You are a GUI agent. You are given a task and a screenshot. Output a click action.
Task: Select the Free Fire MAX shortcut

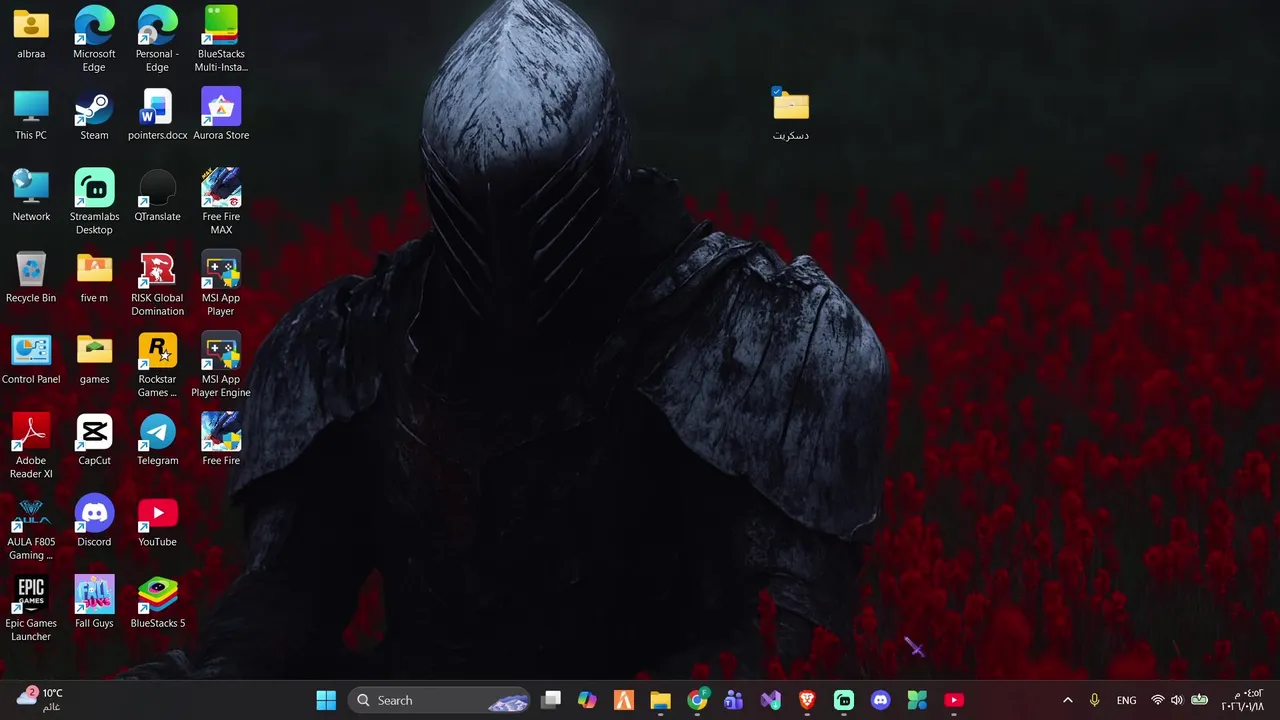pyautogui.click(x=221, y=203)
